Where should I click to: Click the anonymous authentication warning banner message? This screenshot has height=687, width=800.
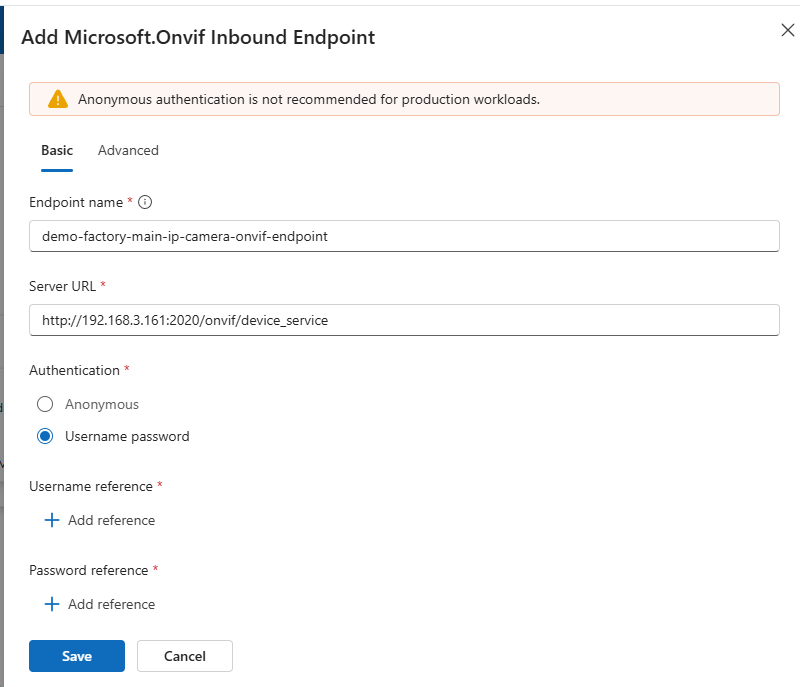pos(309,99)
